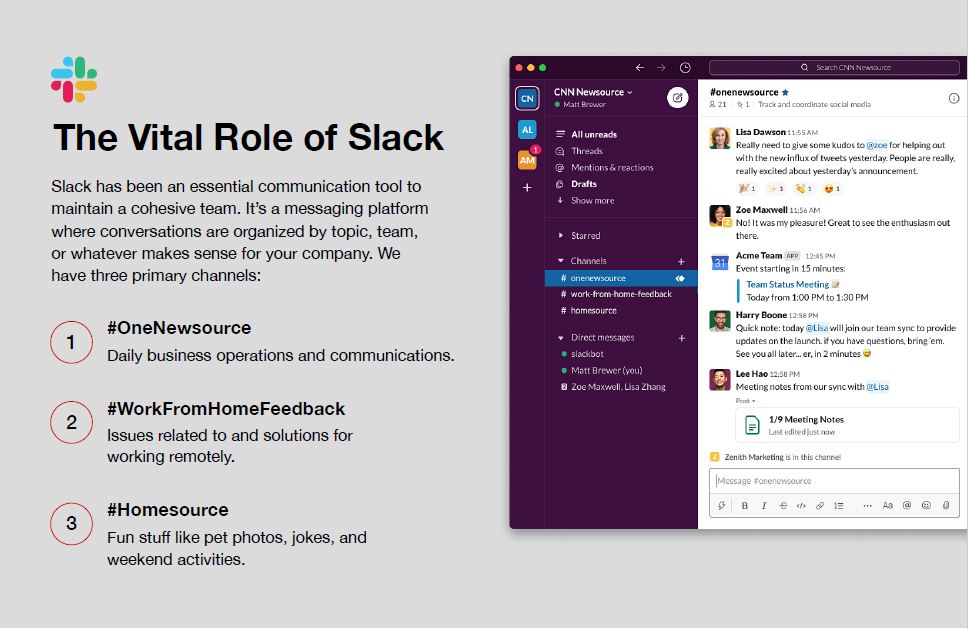This screenshot has width=968, height=629.
Task: Add a channel with plus icon
Action: click(x=682, y=261)
